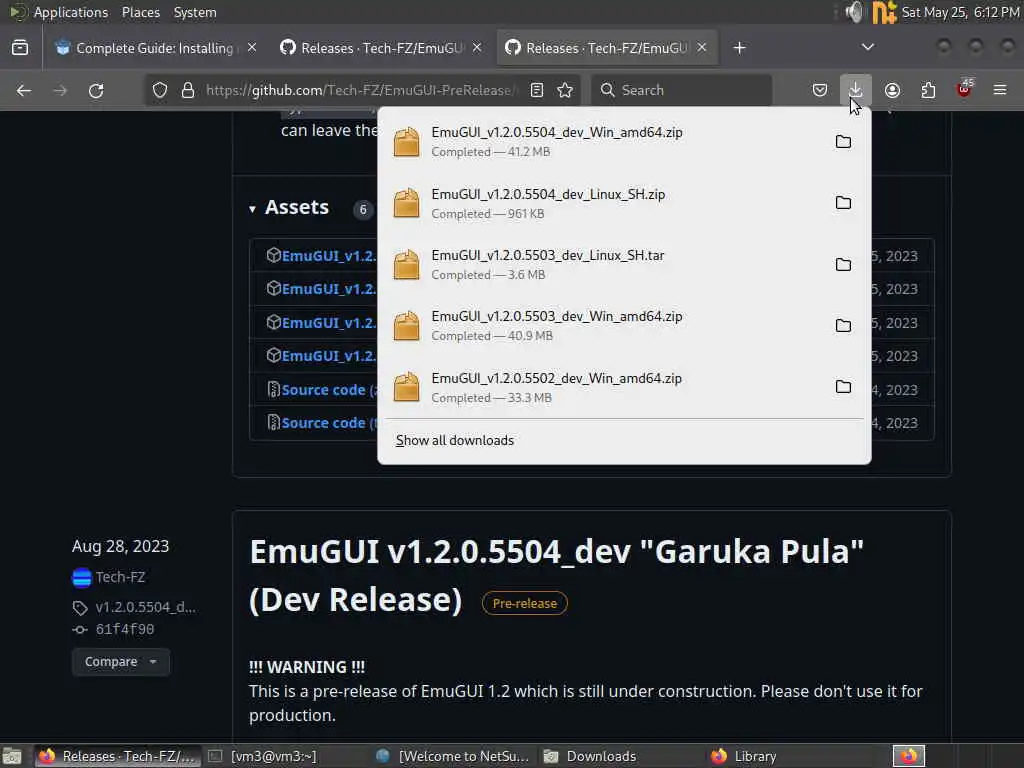
Task: Open Firefox account menu
Action: point(892,90)
